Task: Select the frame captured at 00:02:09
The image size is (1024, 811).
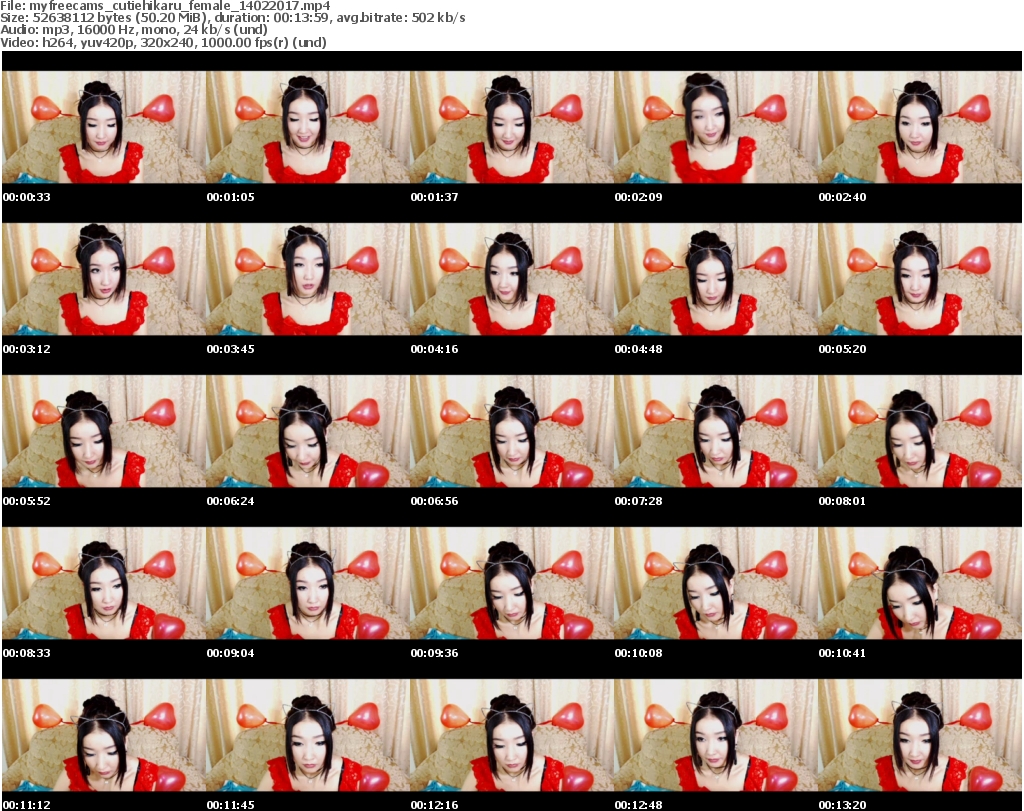Action: pos(716,127)
